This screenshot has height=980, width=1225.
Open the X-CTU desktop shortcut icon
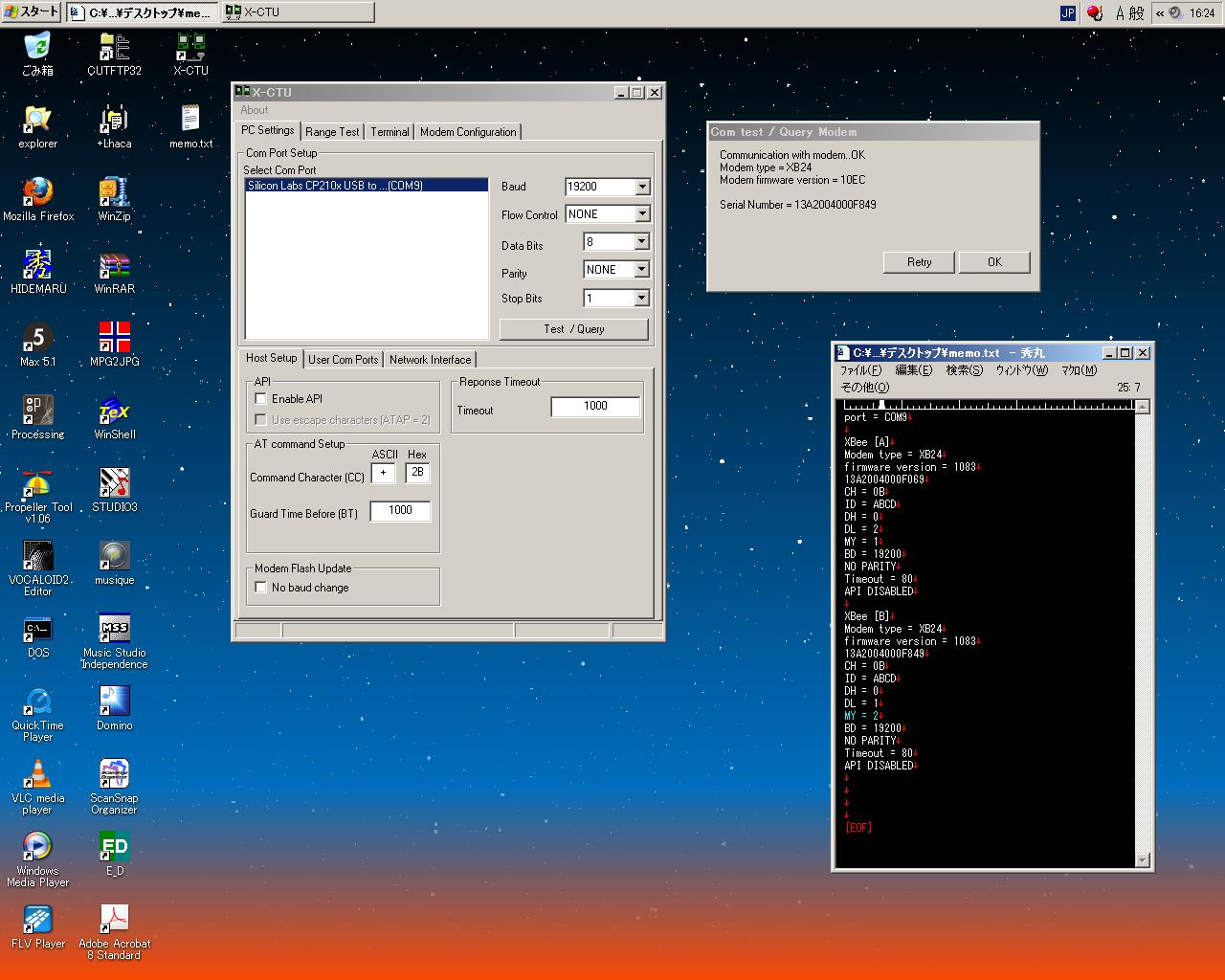click(x=190, y=48)
